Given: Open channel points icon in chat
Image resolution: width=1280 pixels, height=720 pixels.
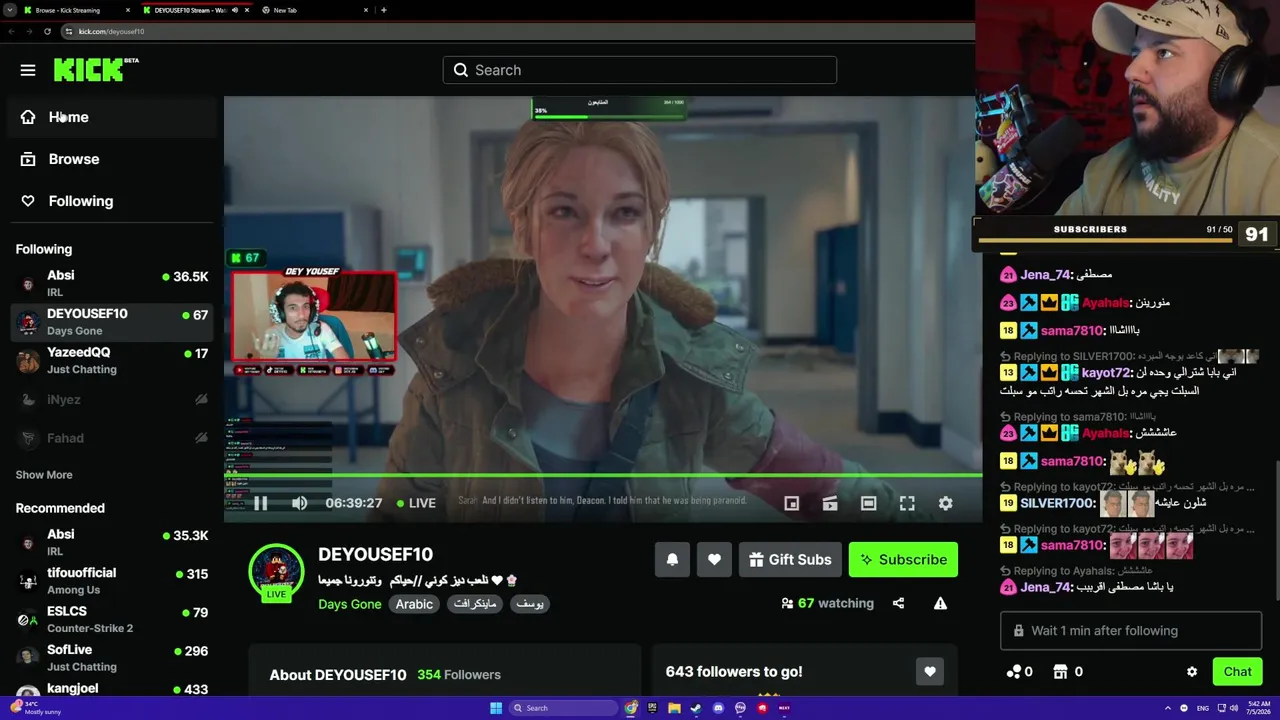Looking at the screenshot, I should pyautogui.click(x=1014, y=672).
